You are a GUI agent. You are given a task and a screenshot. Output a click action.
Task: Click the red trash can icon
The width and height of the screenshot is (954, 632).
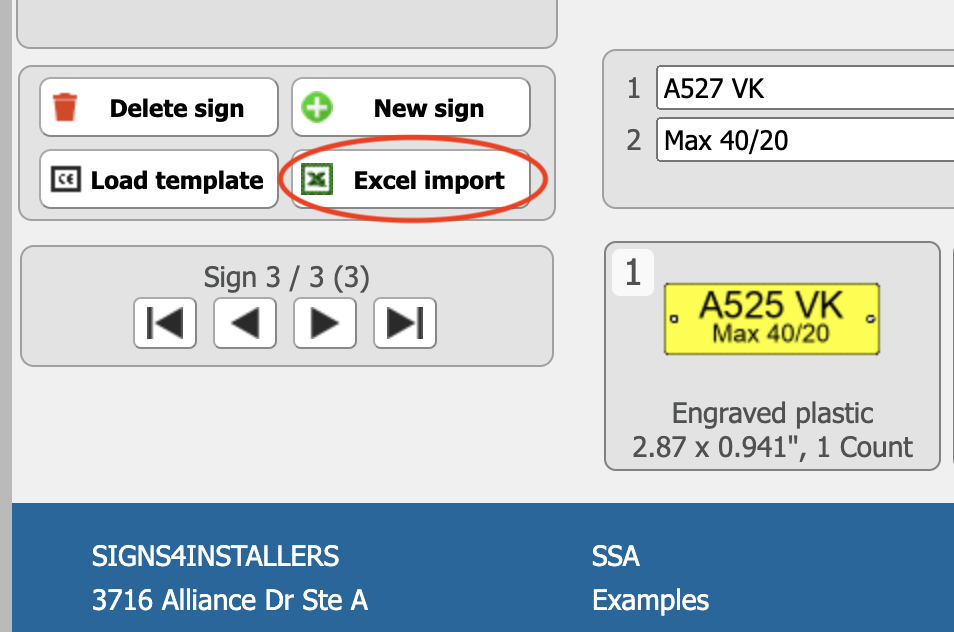pyautogui.click(x=65, y=107)
